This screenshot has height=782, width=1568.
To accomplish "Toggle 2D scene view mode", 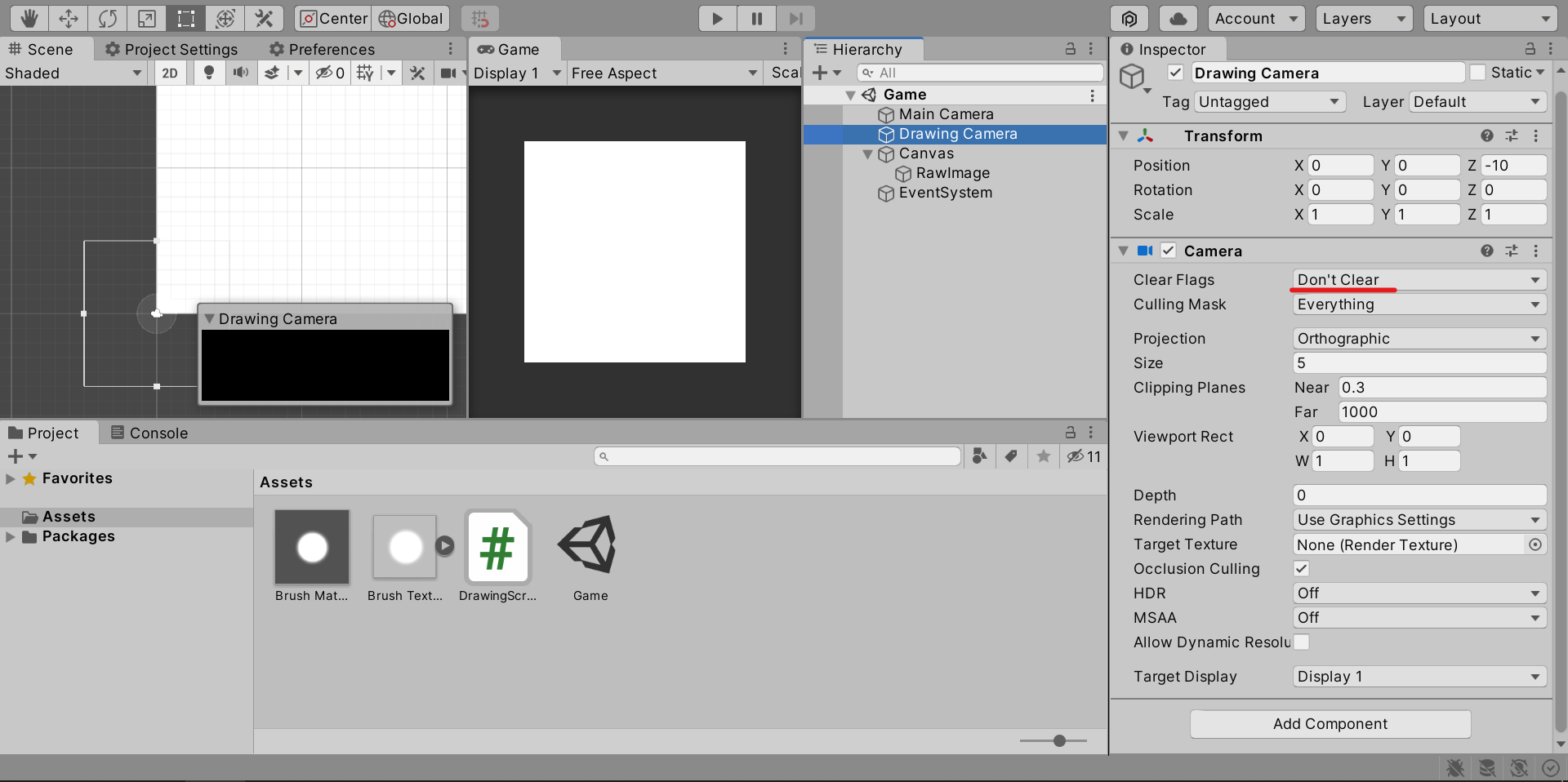I will pyautogui.click(x=170, y=73).
